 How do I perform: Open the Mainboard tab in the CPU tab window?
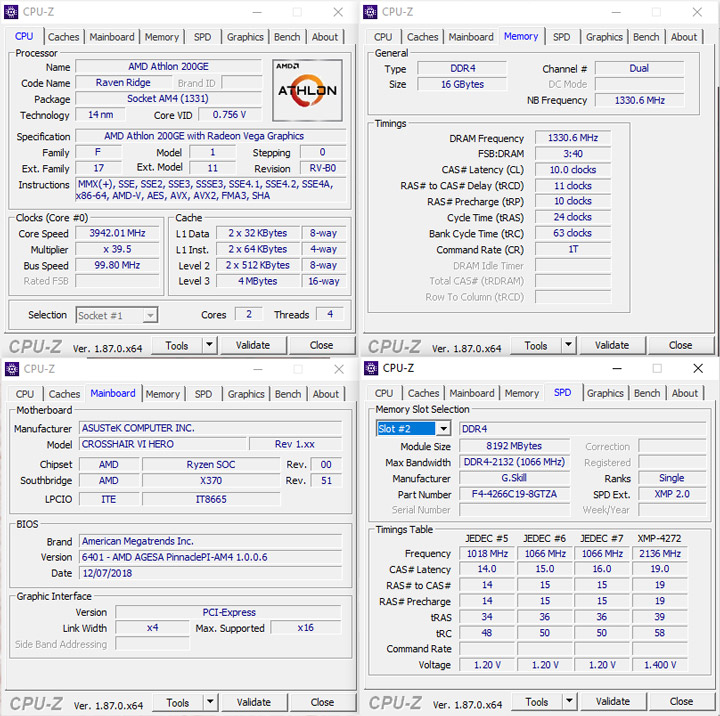coord(112,37)
